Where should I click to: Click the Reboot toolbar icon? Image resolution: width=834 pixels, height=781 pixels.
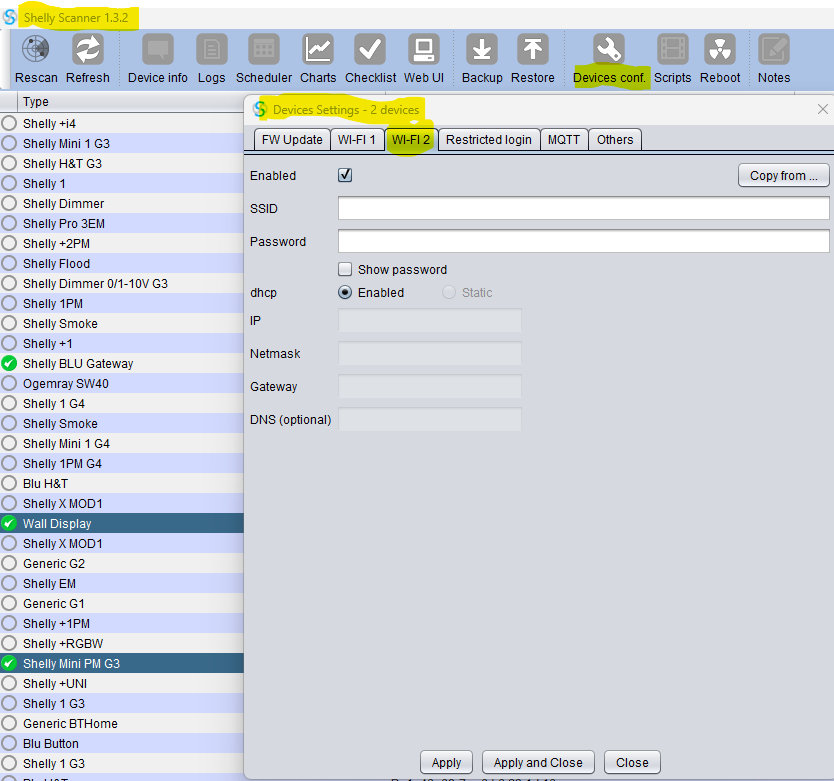(720, 49)
